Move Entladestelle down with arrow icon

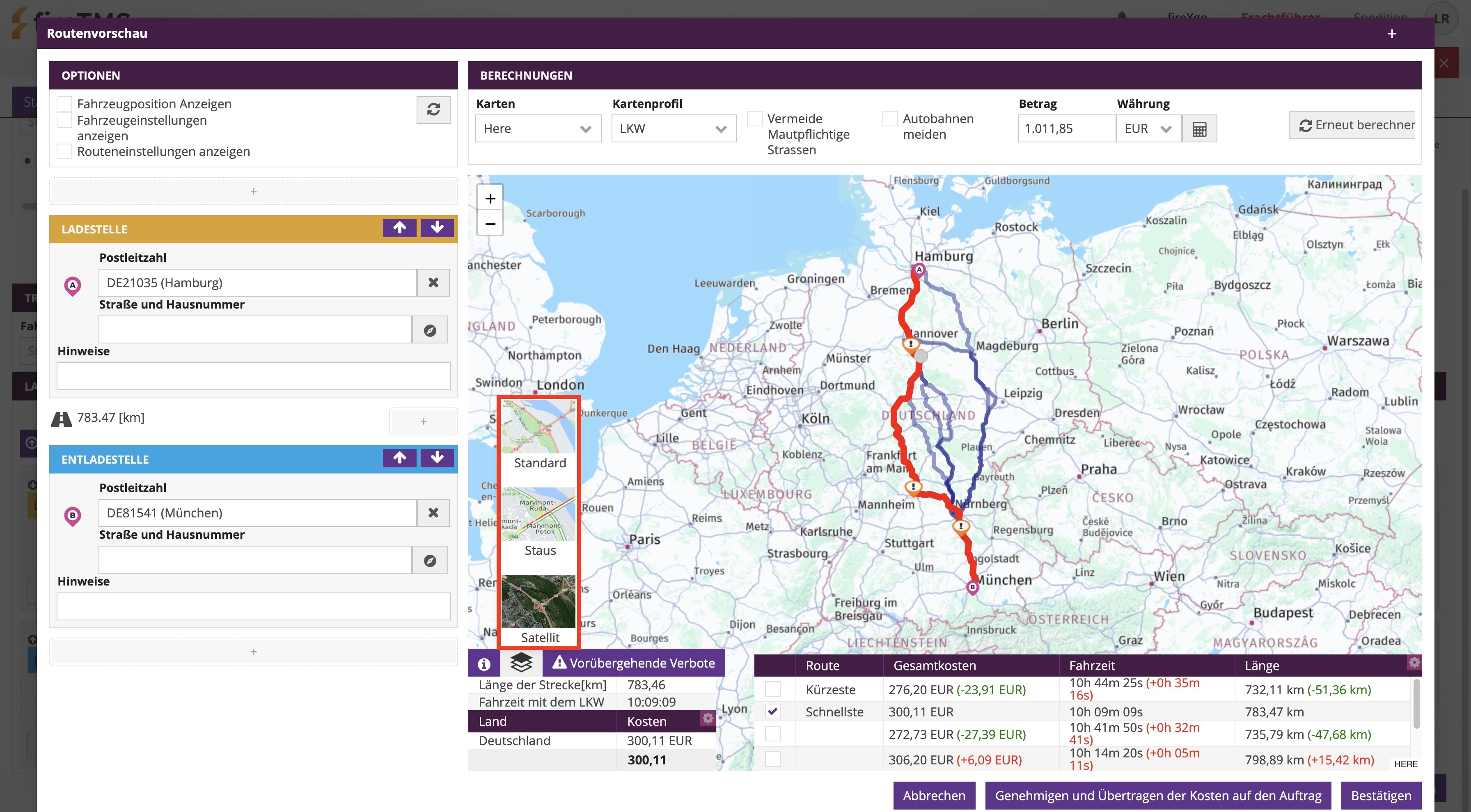tap(437, 458)
